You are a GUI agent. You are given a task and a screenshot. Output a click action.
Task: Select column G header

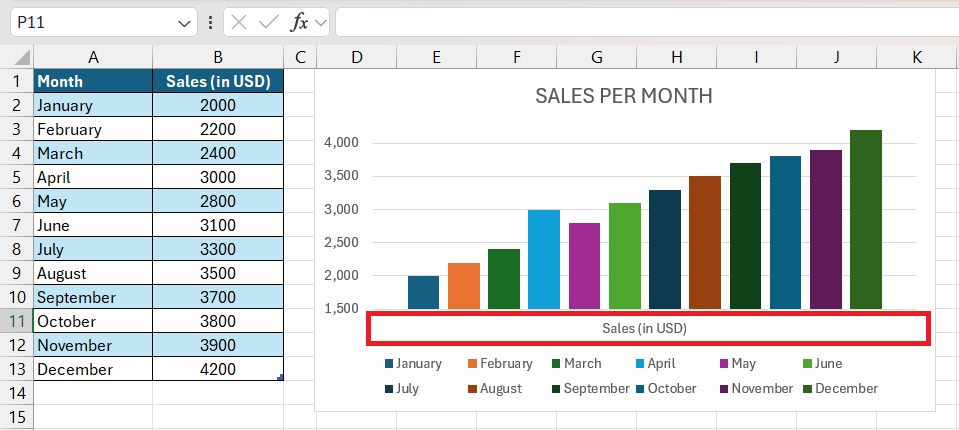click(x=597, y=57)
